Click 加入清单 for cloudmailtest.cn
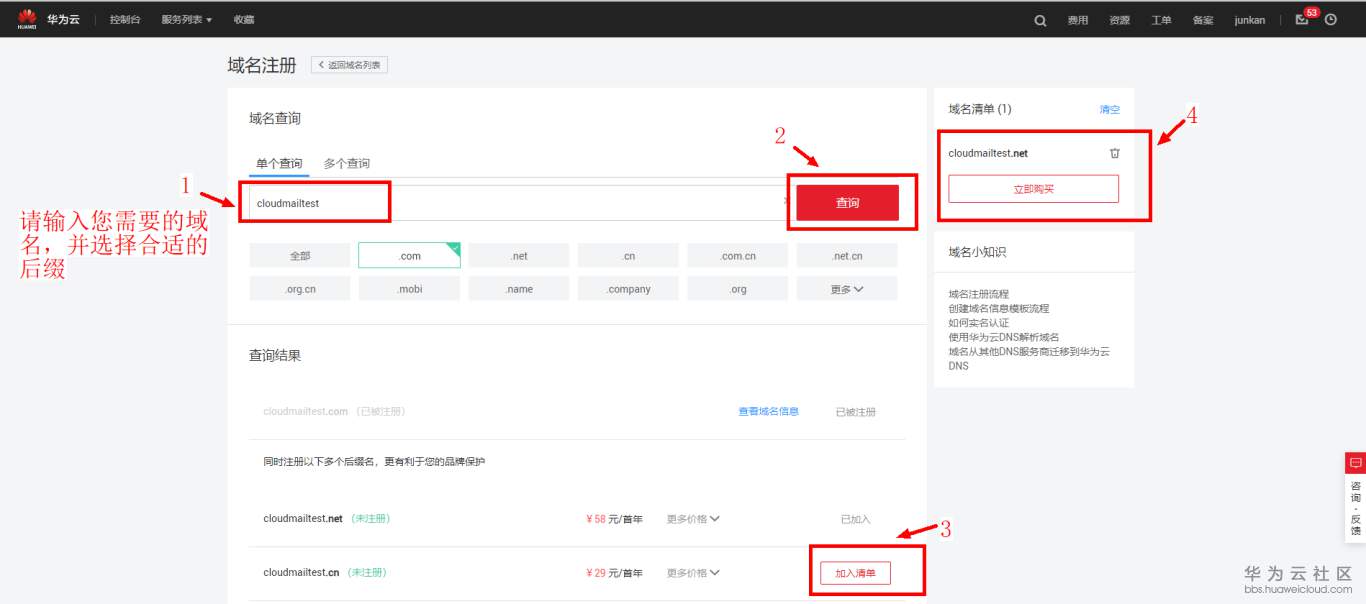 pos(855,573)
